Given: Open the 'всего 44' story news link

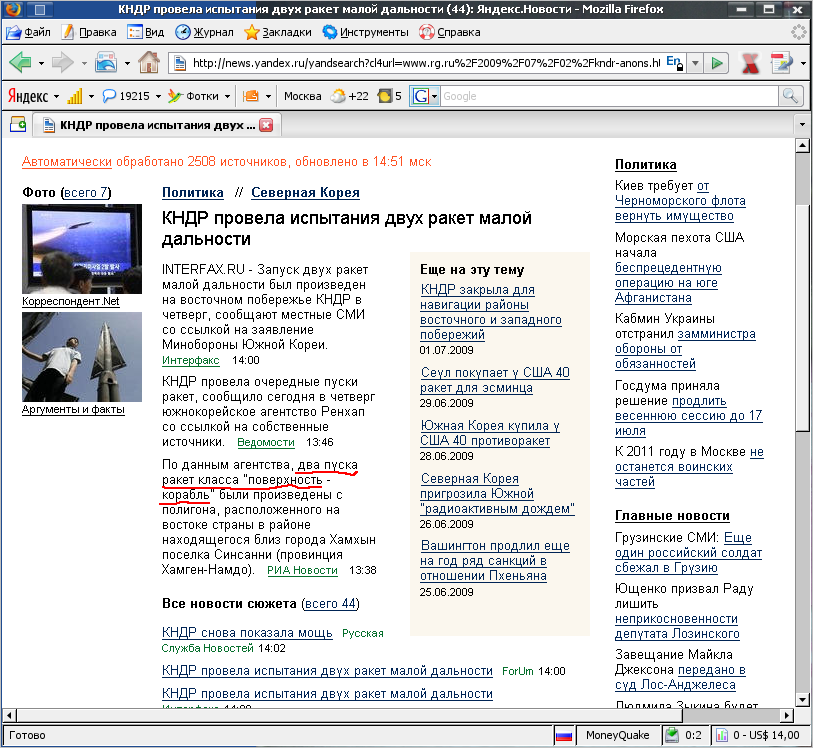Looking at the screenshot, I should pos(330,603).
